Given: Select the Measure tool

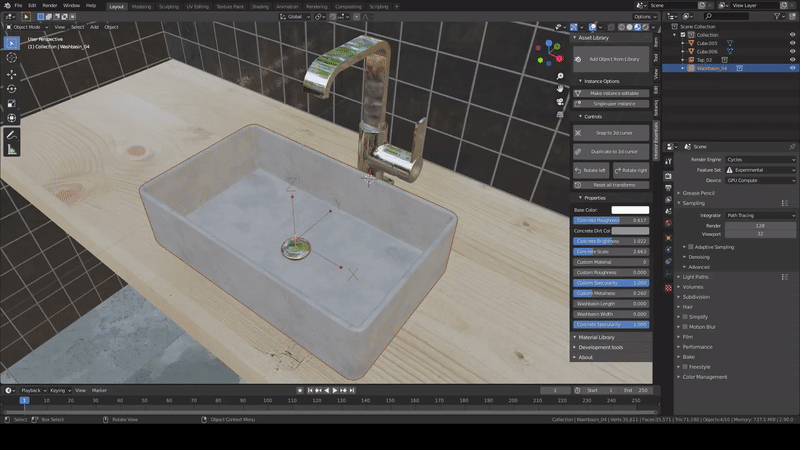Looking at the screenshot, I should (12, 149).
